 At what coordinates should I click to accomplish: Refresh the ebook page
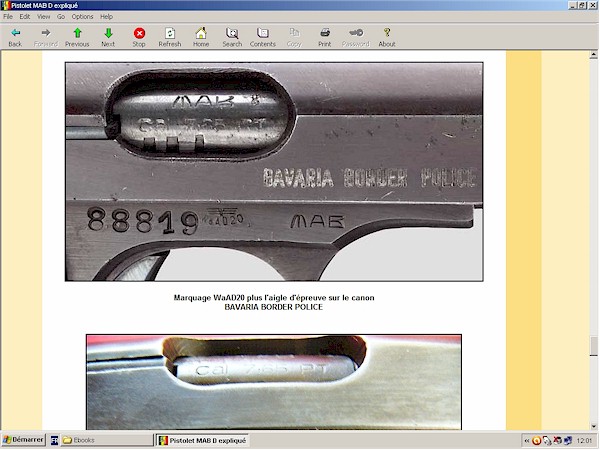tap(170, 33)
